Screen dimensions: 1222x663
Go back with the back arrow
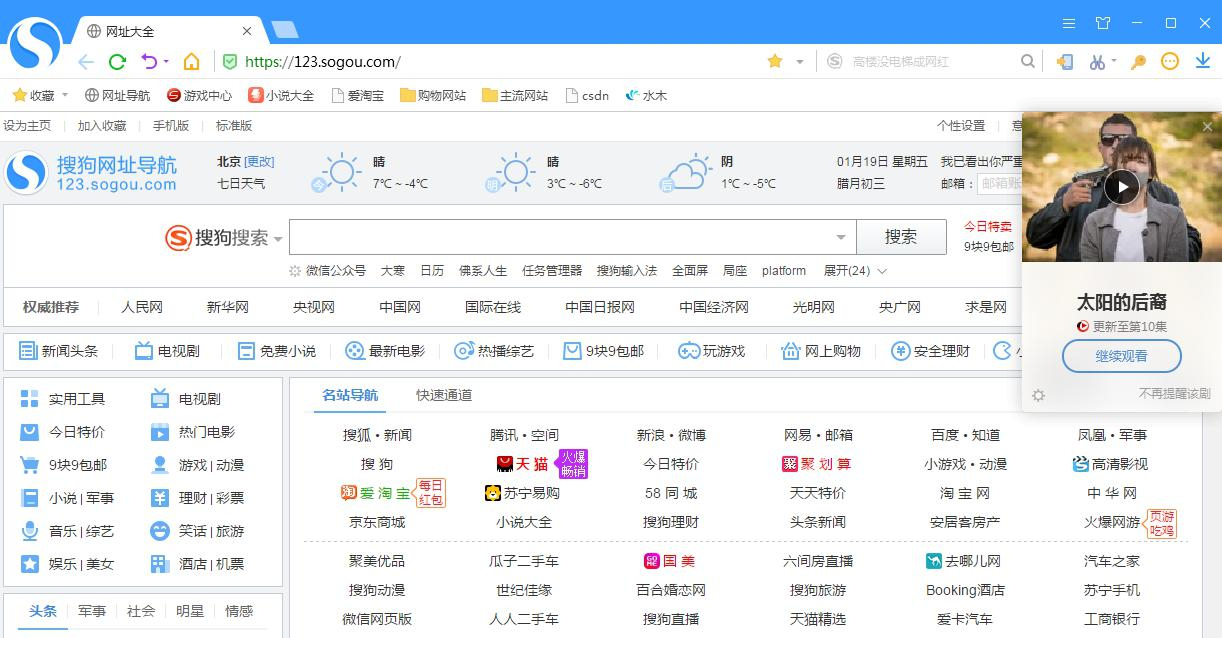tap(86, 62)
